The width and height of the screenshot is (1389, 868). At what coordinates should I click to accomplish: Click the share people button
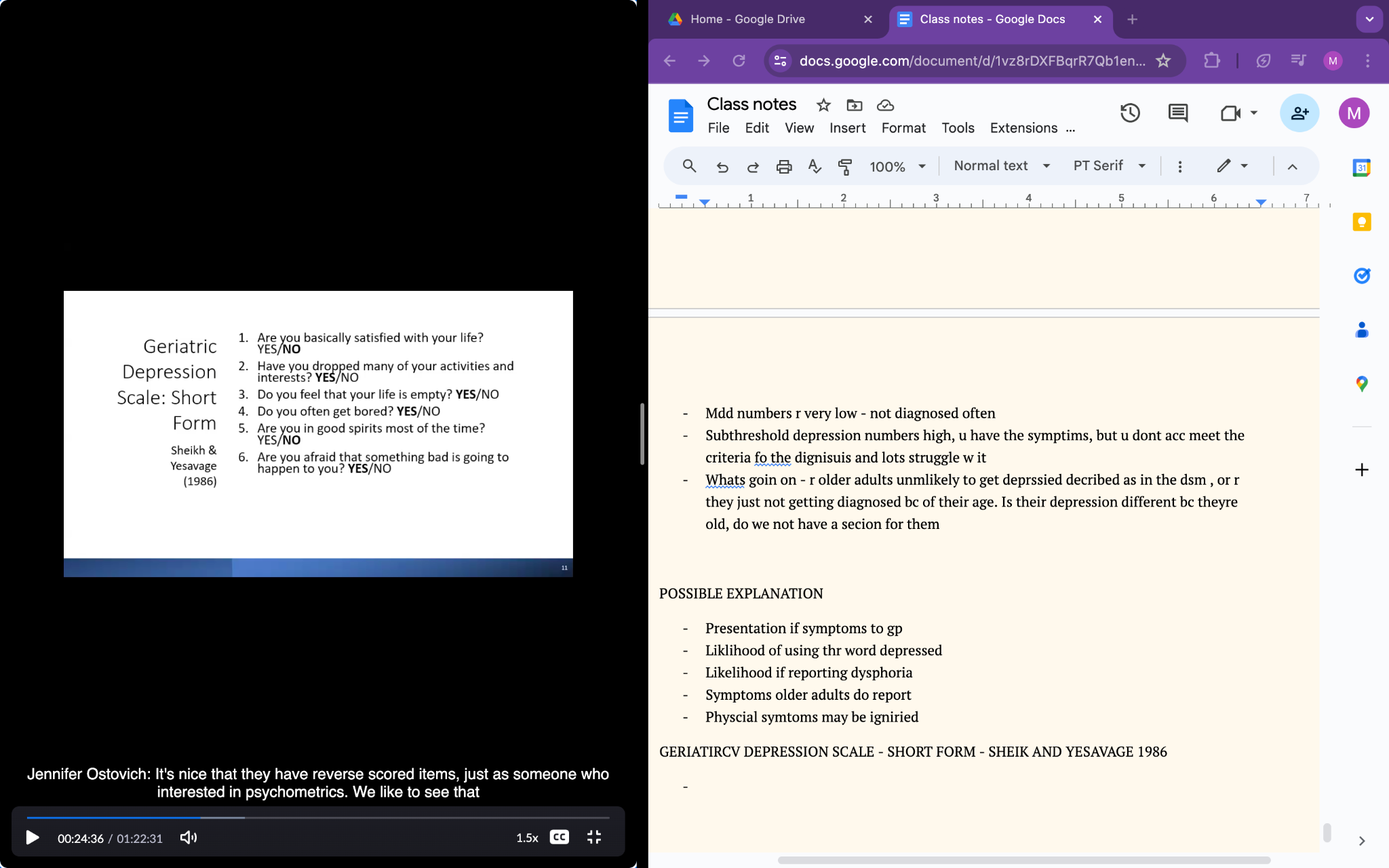(1299, 113)
